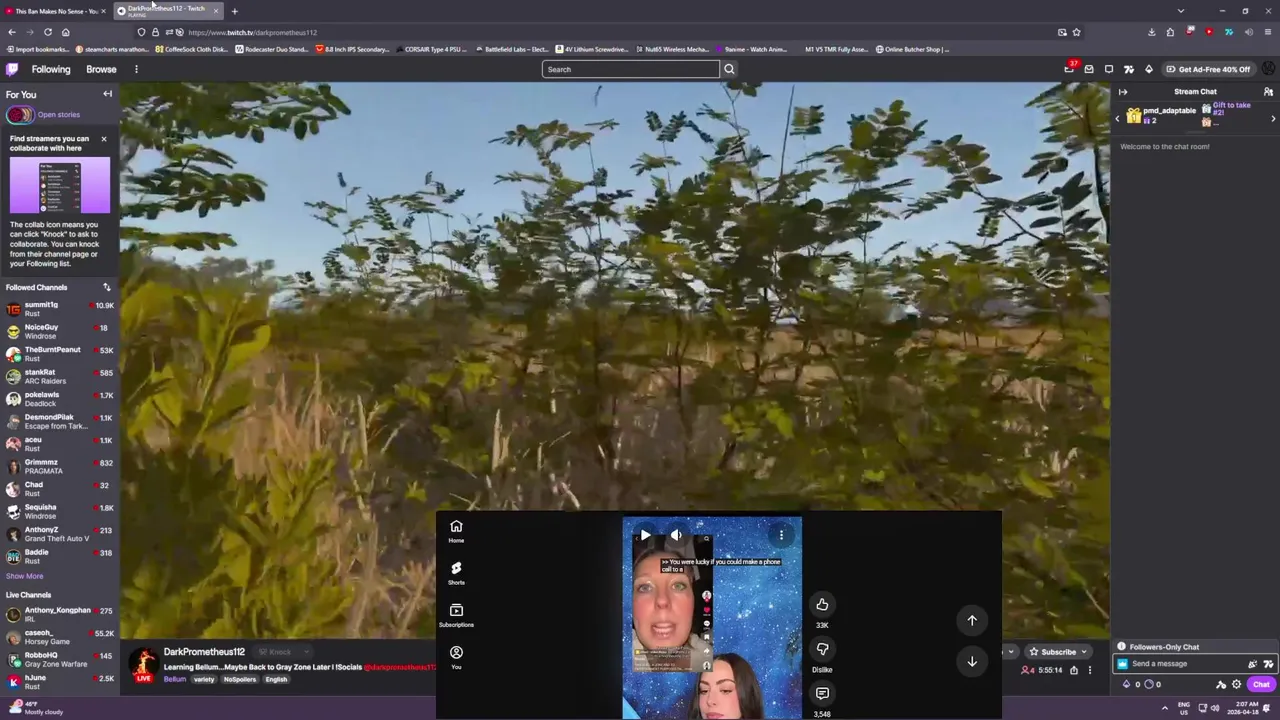This screenshot has width=1280, height=720.
Task: Open the 7TV emote menu in chat input
Action: (1268, 664)
